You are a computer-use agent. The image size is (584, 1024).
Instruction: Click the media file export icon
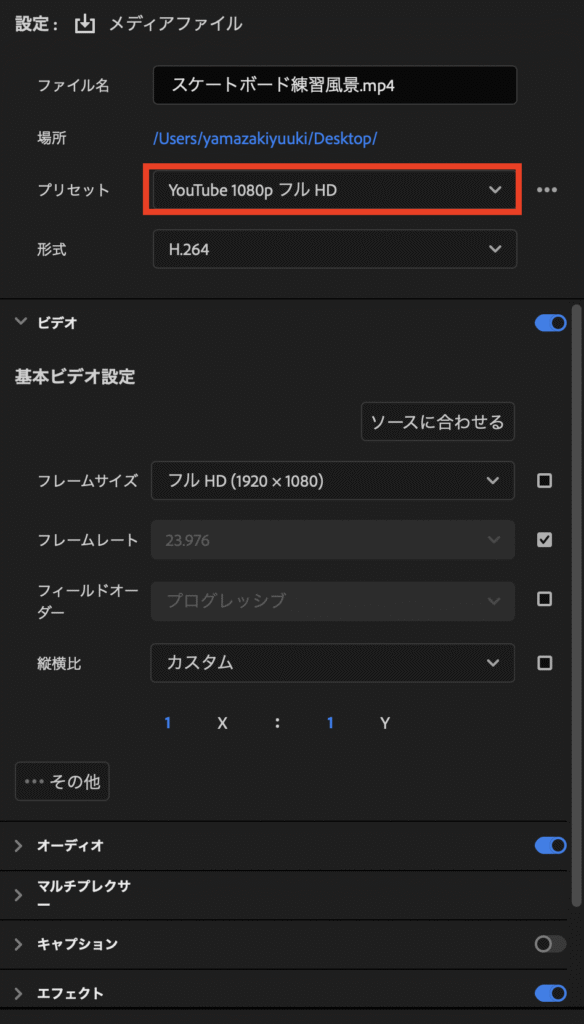85,25
